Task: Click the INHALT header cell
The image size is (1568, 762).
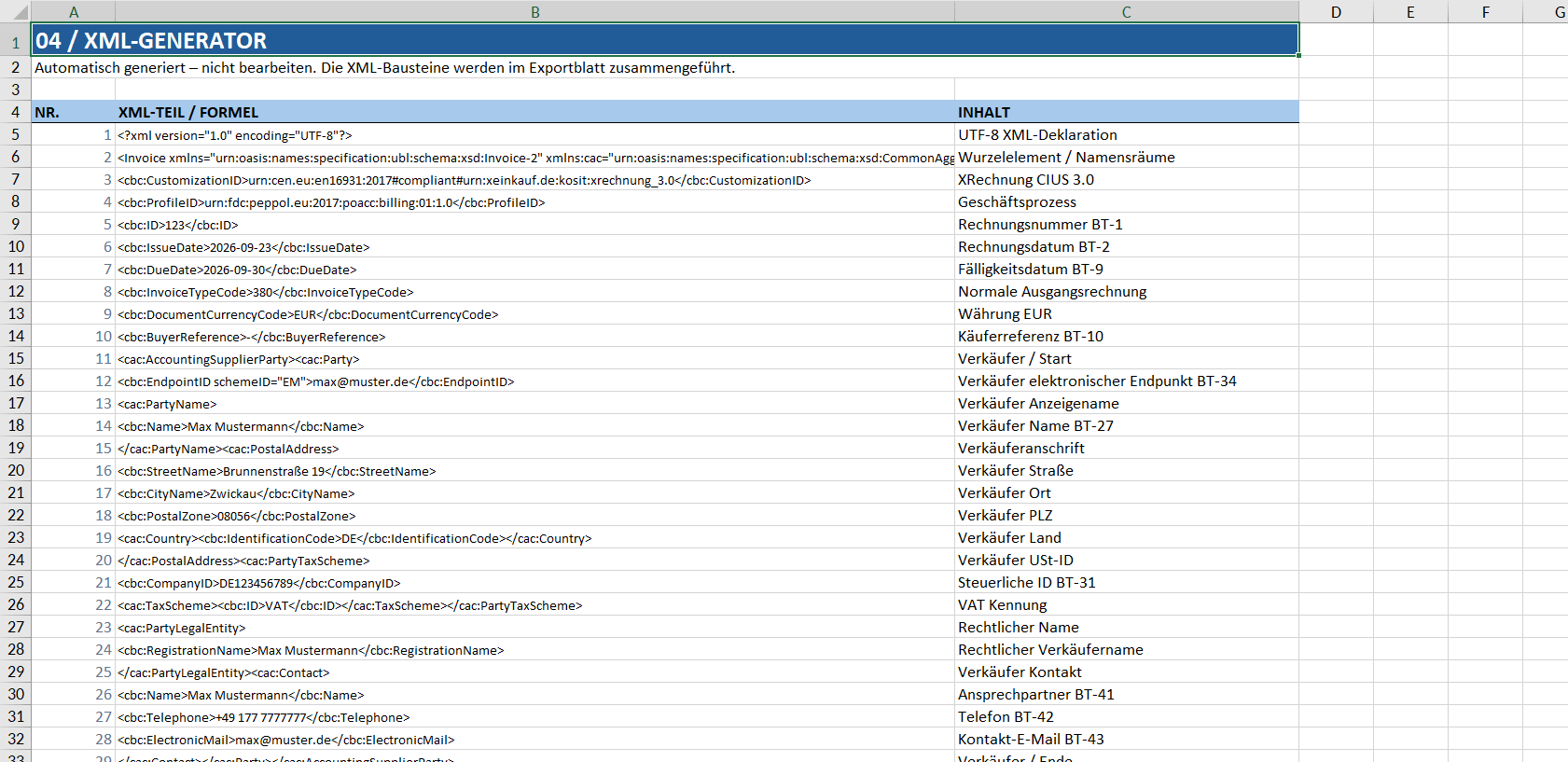Action: [x=1127, y=112]
